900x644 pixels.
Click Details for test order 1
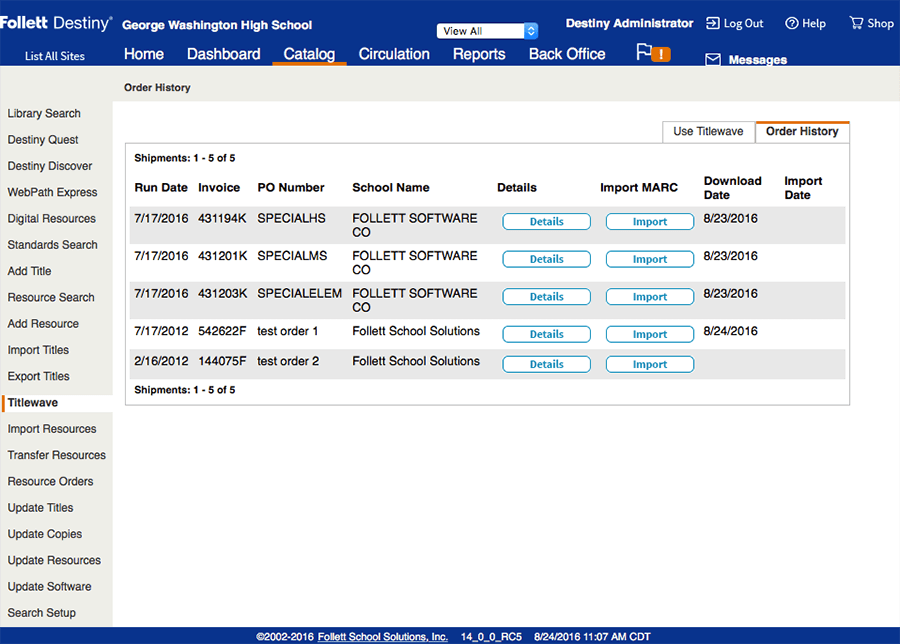point(546,334)
